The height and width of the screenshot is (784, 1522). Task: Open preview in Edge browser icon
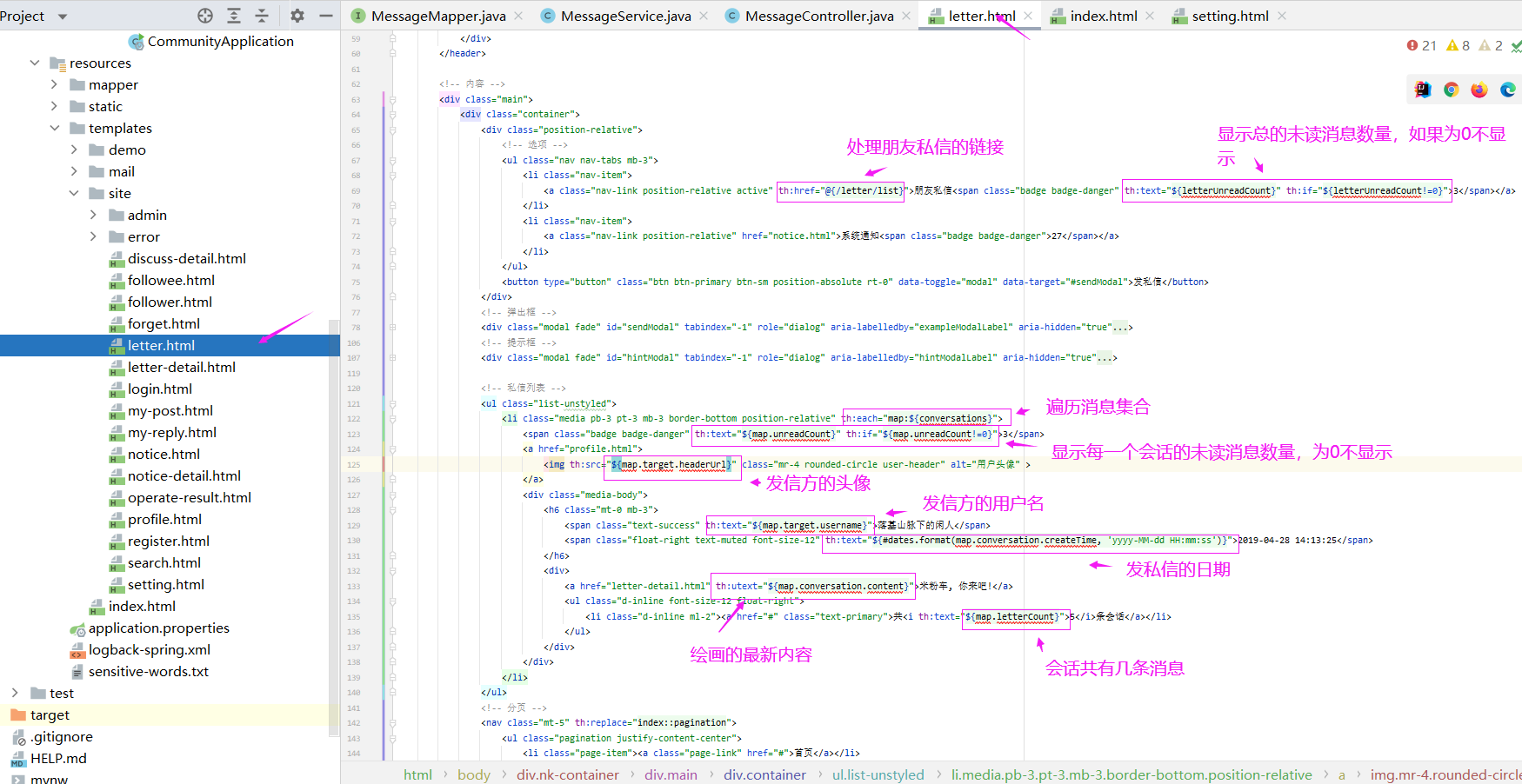[x=1508, y=90]
